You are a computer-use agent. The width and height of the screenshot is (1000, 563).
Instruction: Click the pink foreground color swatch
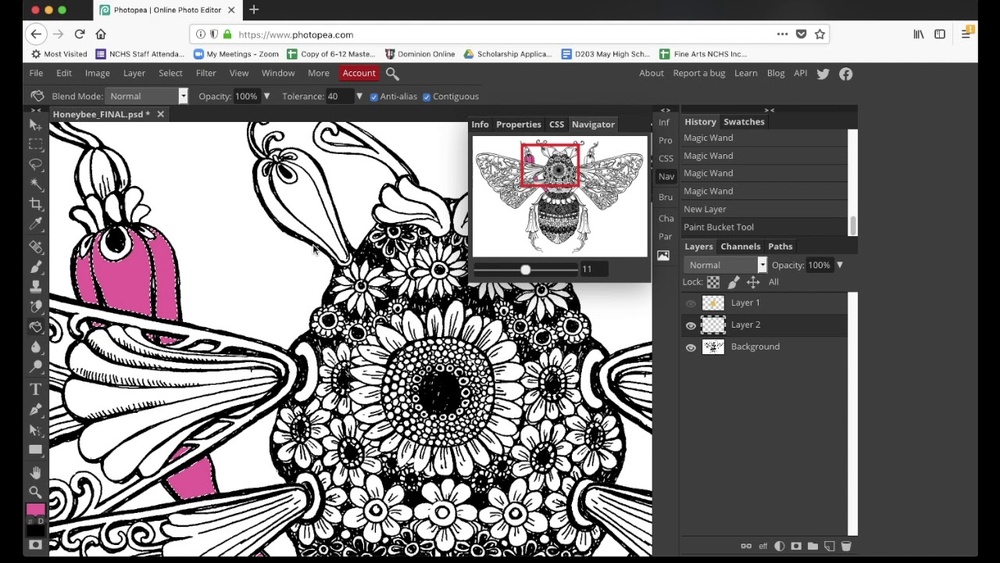click(x=35, y=509)
